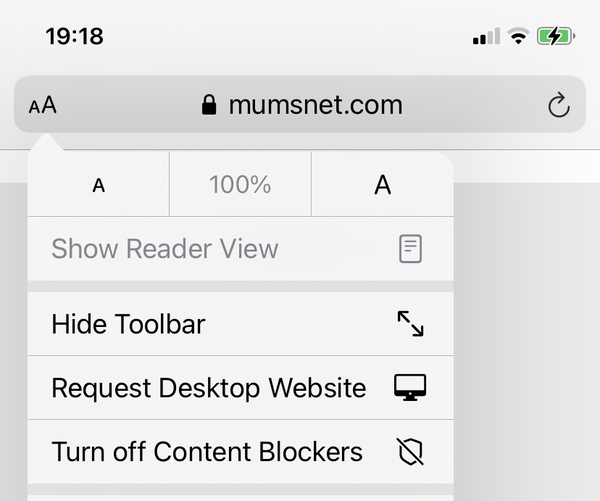Click the crossed-out shield icon
This screenshot has width=600, height=501.
point(410,452)
